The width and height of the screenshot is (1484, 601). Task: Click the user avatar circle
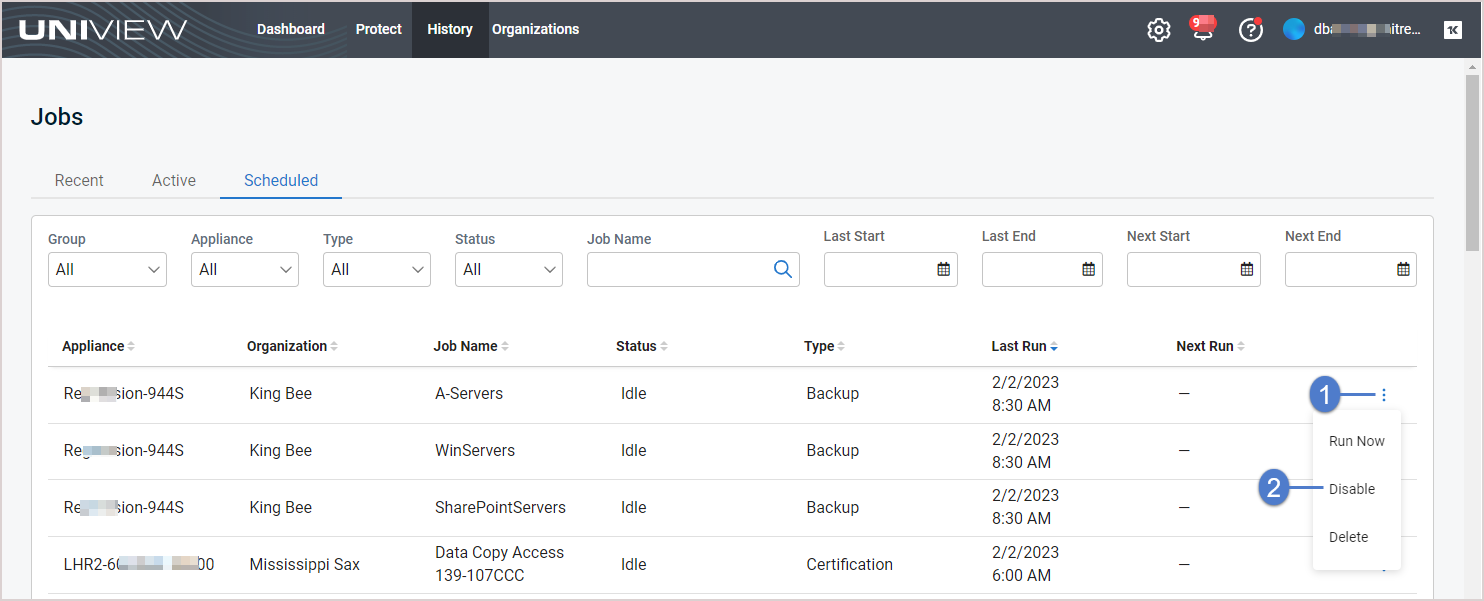pyautogui.click(x=1294, y=30)
